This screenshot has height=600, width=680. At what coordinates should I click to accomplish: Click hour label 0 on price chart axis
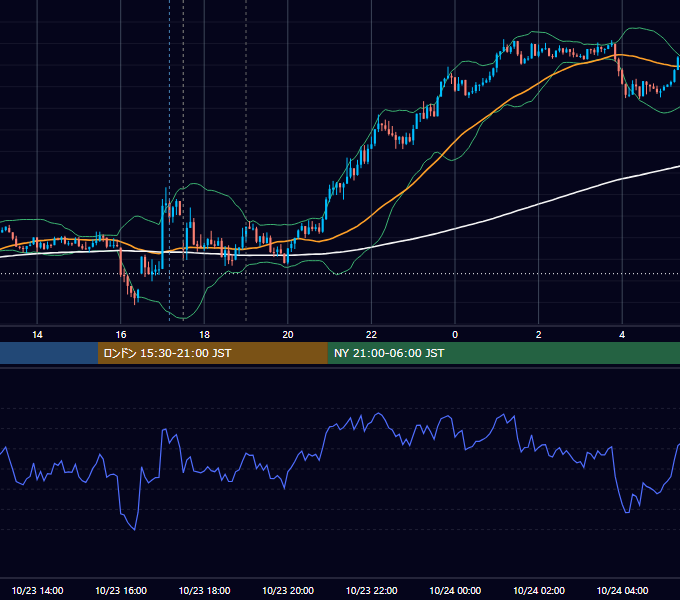[x=455, y=335]
